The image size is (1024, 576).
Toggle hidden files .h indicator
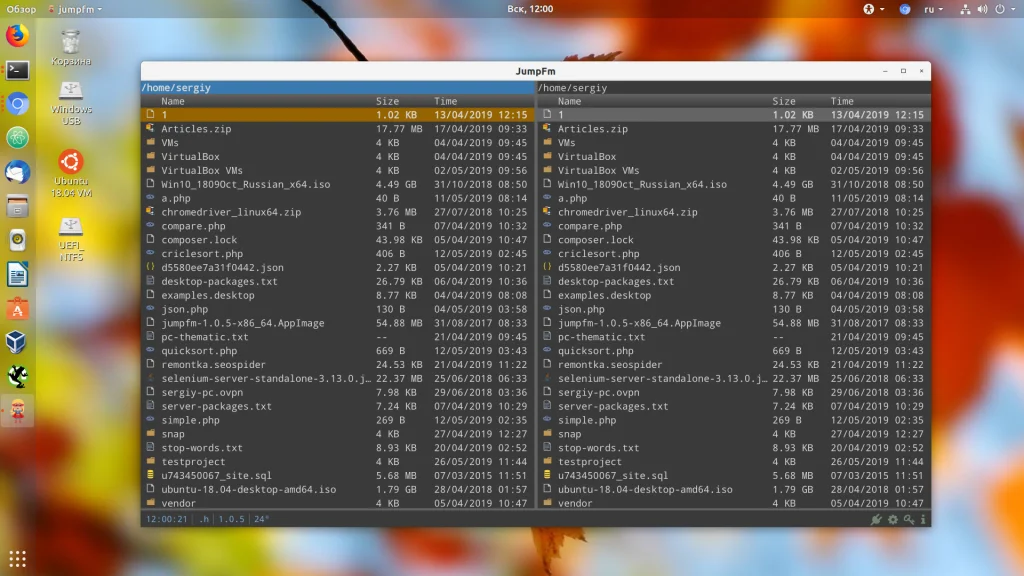point(204,519)
